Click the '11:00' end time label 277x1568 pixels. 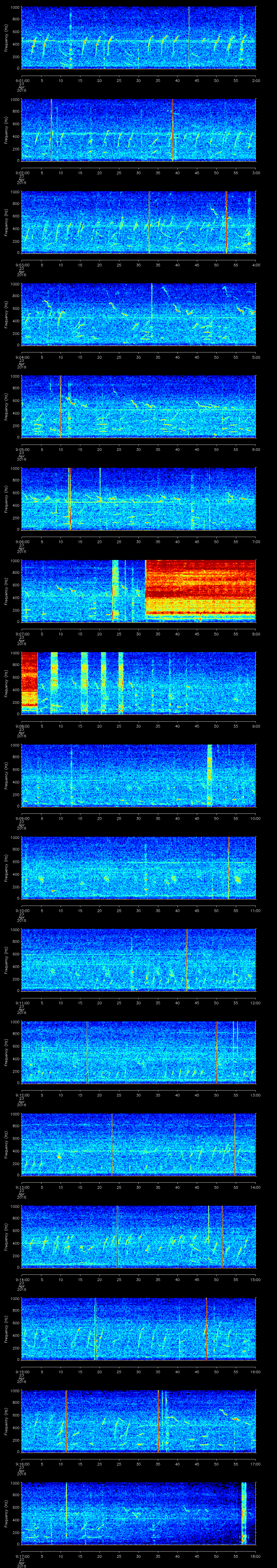click(x=255, y=910)
